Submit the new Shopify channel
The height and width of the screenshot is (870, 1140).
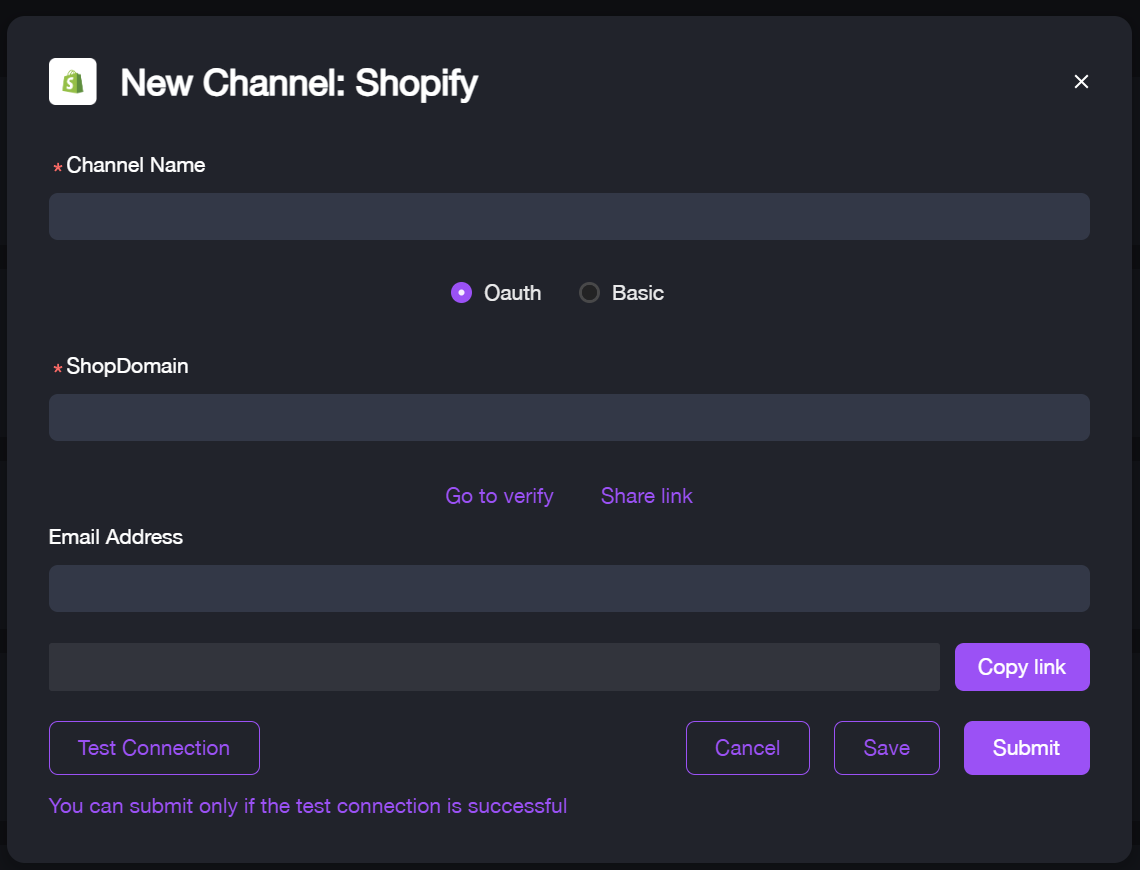[1027, 748]
